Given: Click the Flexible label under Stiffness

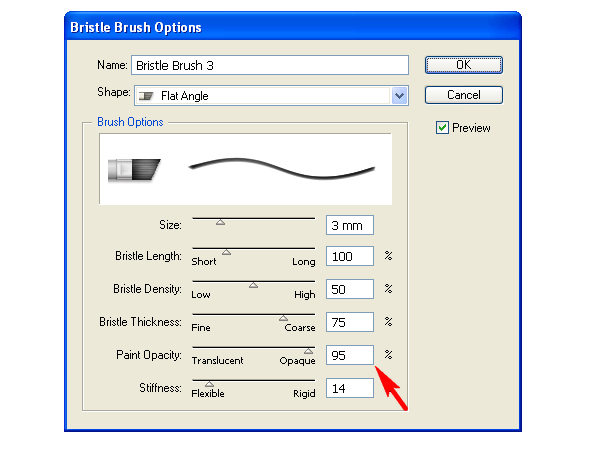Looking at the screenshot, I should pos(208,393).
